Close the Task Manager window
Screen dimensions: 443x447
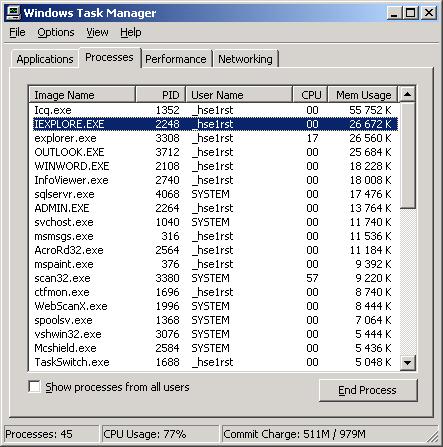pos(429,13)
